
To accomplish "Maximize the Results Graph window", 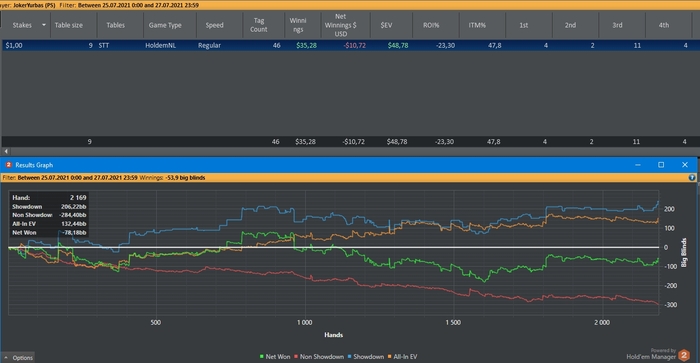I will point(661,165).
